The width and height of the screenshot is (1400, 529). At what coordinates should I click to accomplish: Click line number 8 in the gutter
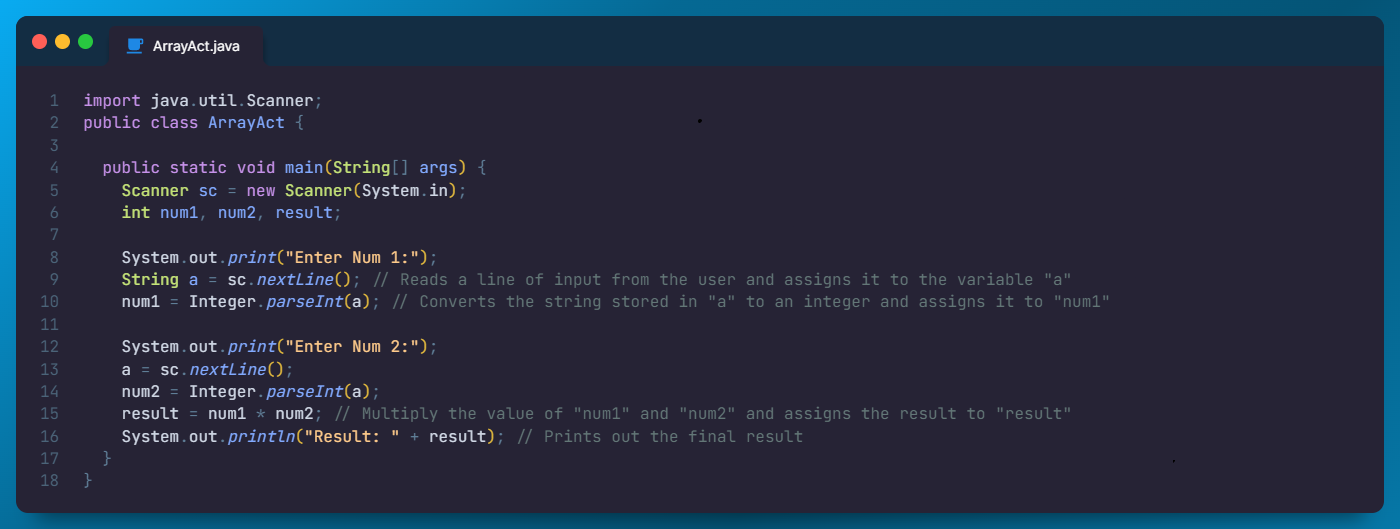click(x=53, y=257)
